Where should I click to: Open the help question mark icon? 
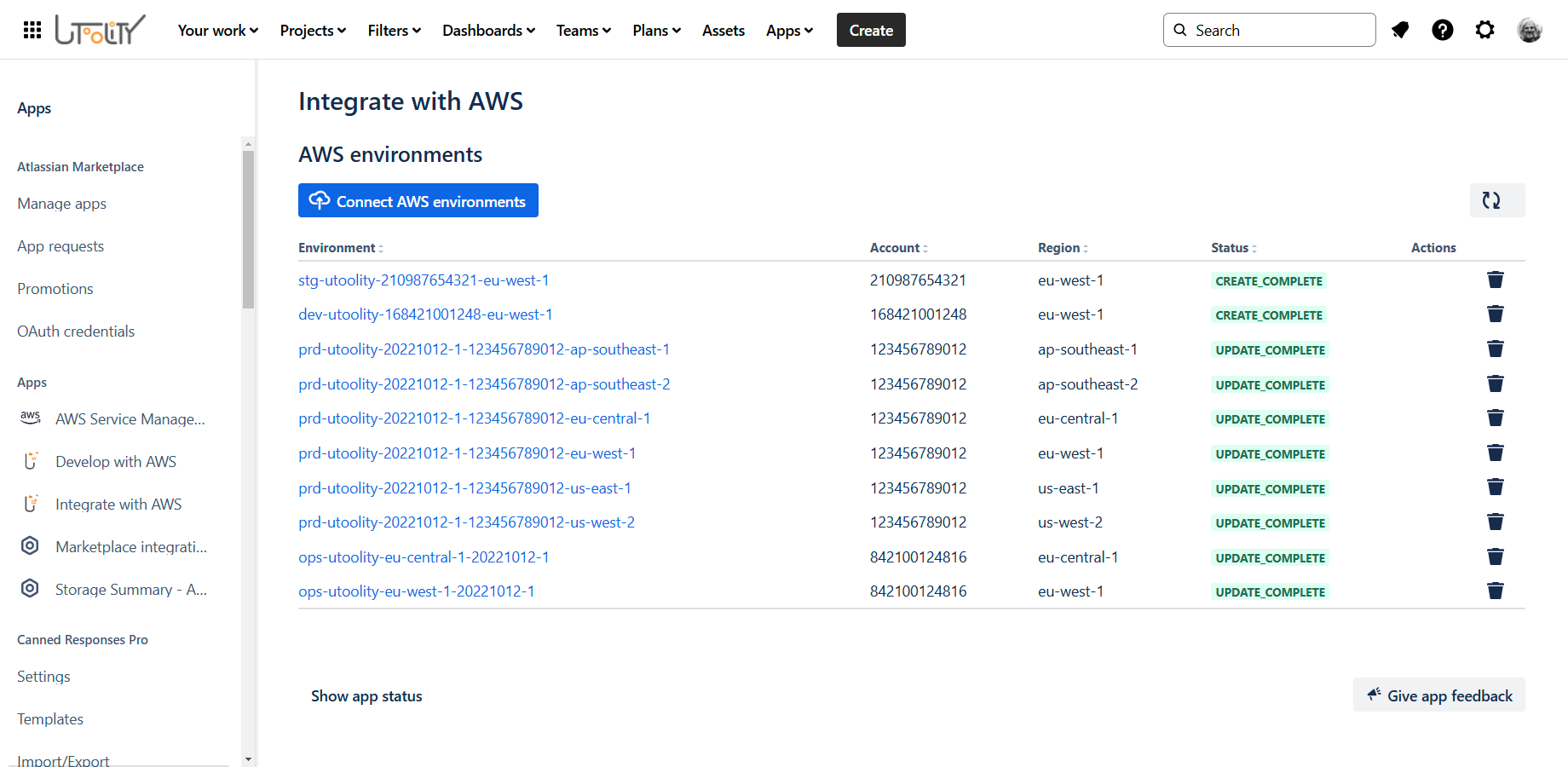[x=1443, y=30]
